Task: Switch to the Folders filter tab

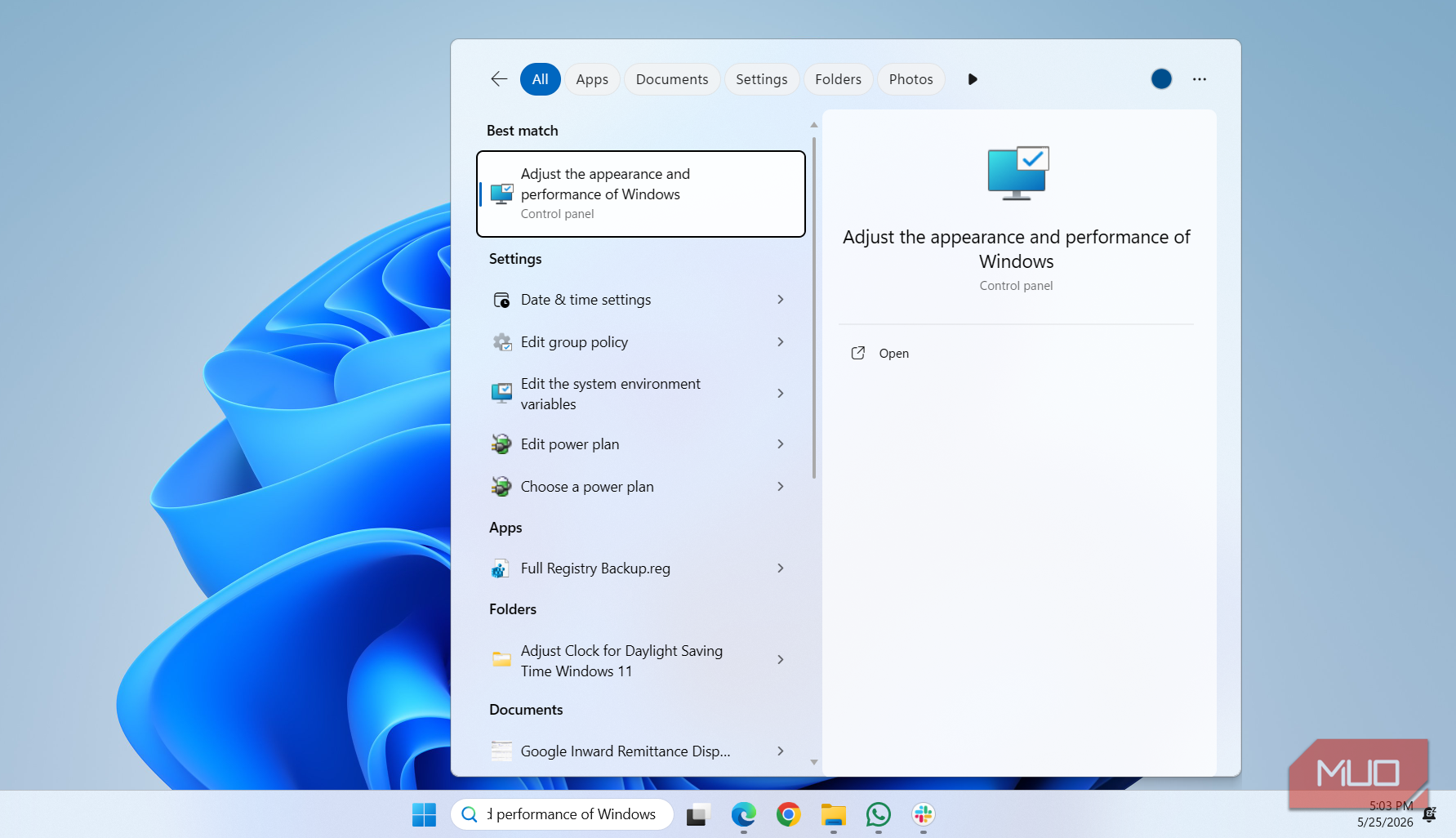Action: 838,79
